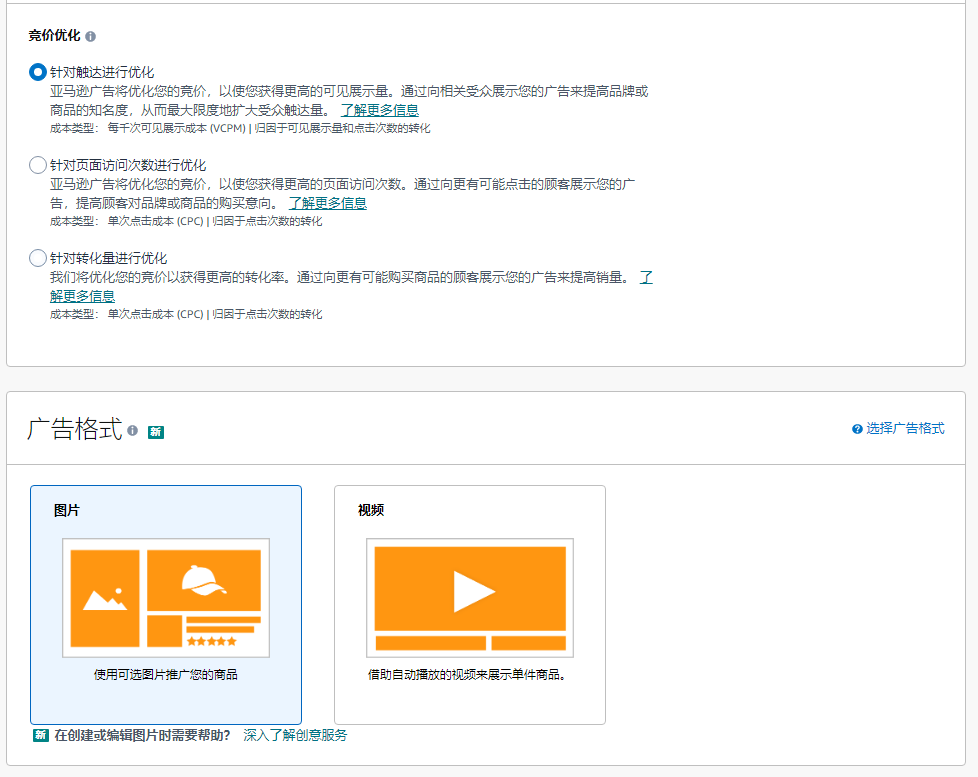The height and width of the screenshot is (777, 978).
Task: 选择图片广告格式卡片
Action: coord(166,602)
